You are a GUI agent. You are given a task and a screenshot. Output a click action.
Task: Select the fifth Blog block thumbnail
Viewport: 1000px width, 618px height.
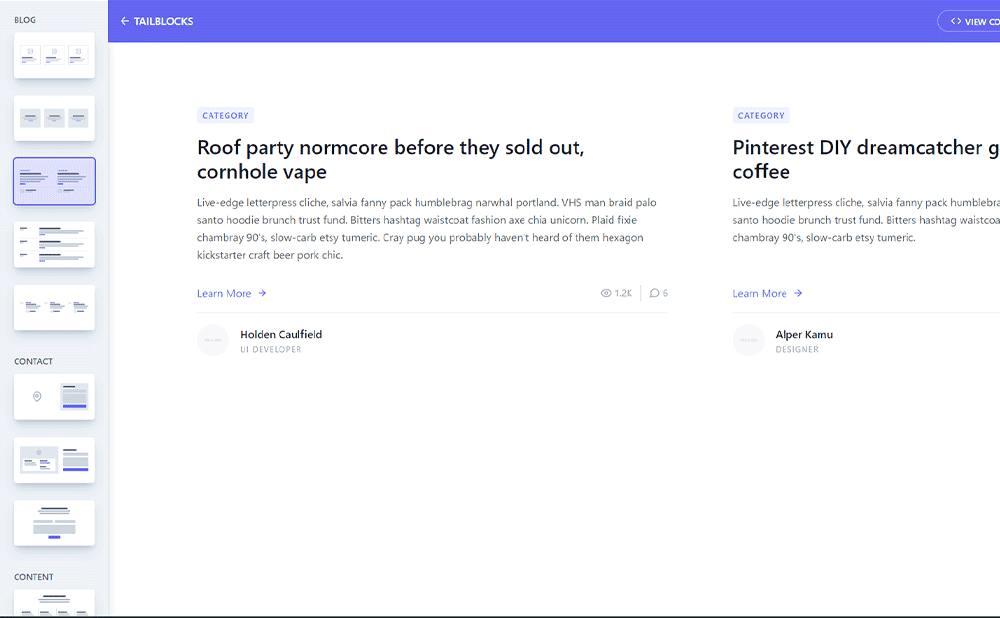(x=54, y=307)
